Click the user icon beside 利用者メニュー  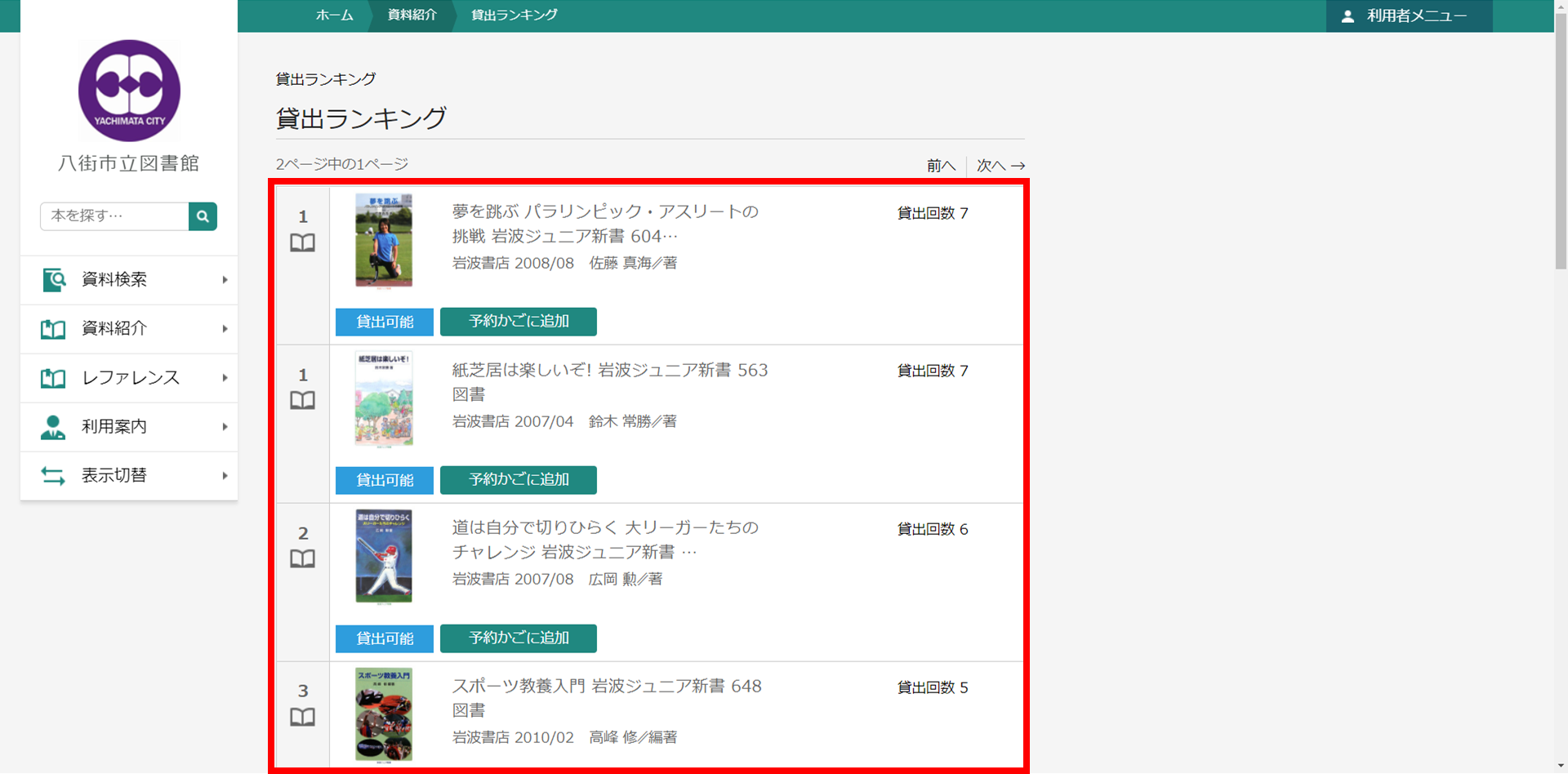(1347, 16)
